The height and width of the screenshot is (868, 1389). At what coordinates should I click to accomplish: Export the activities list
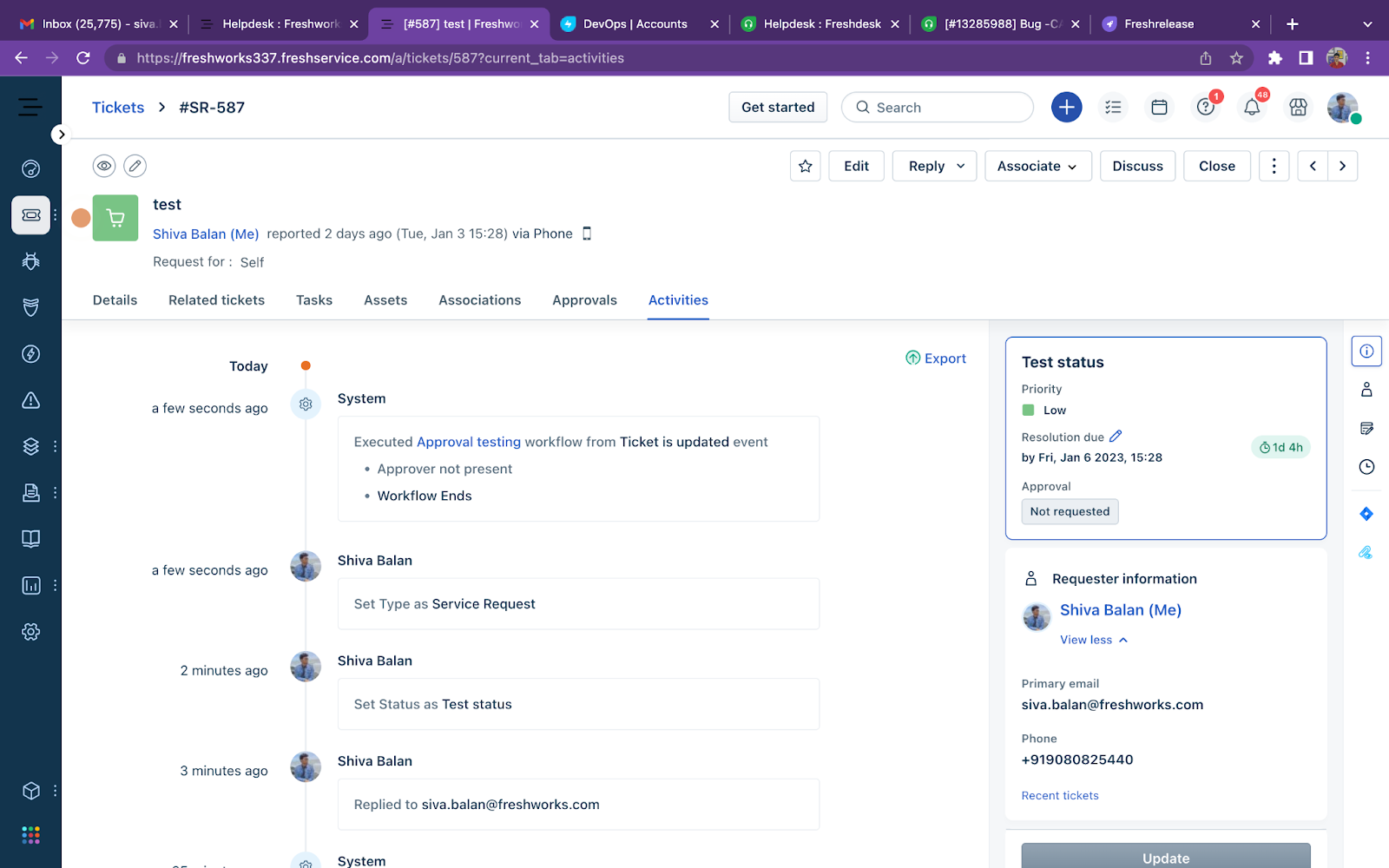coord(936,358)
